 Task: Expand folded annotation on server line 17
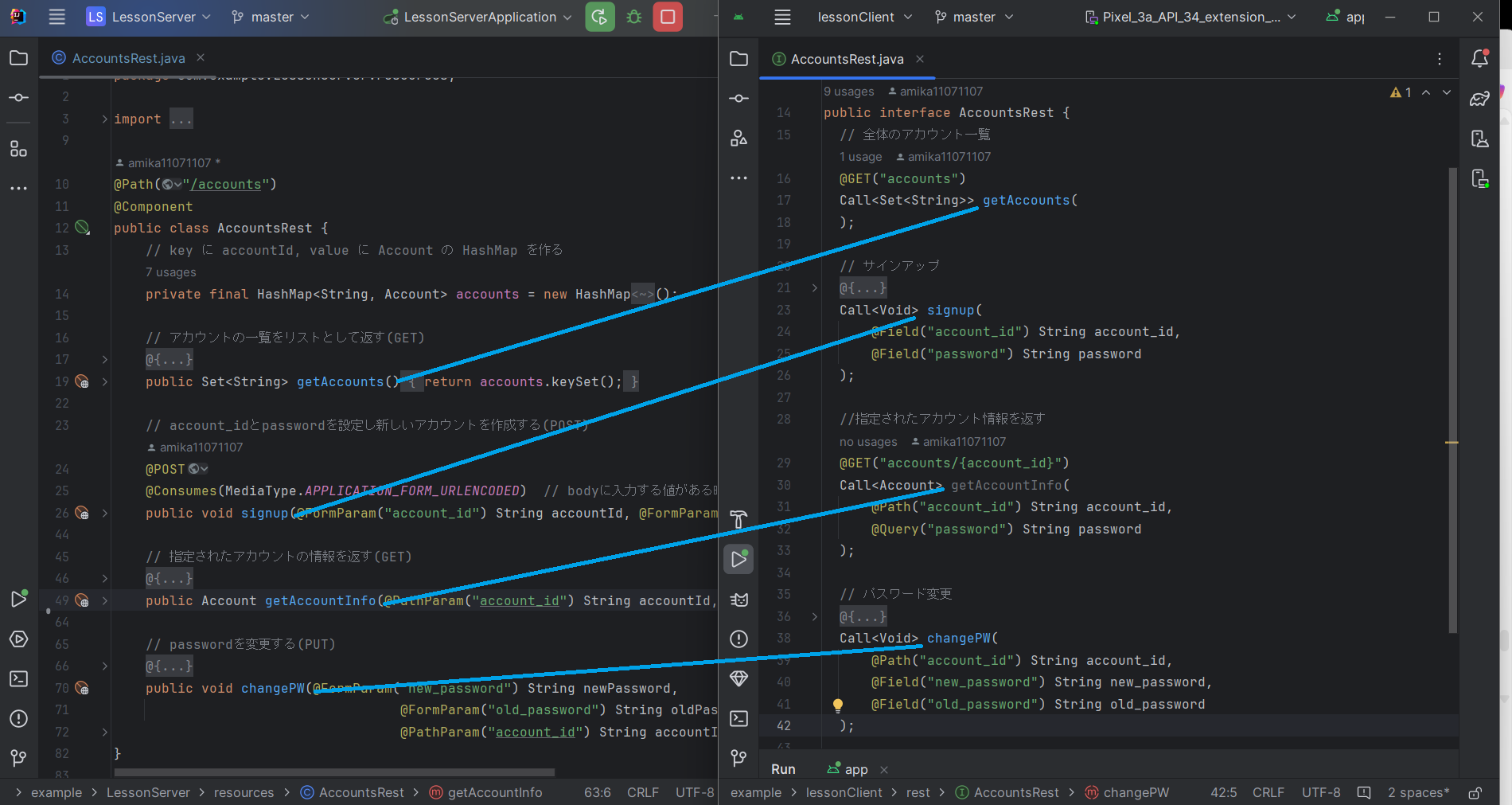click(104, 360)
